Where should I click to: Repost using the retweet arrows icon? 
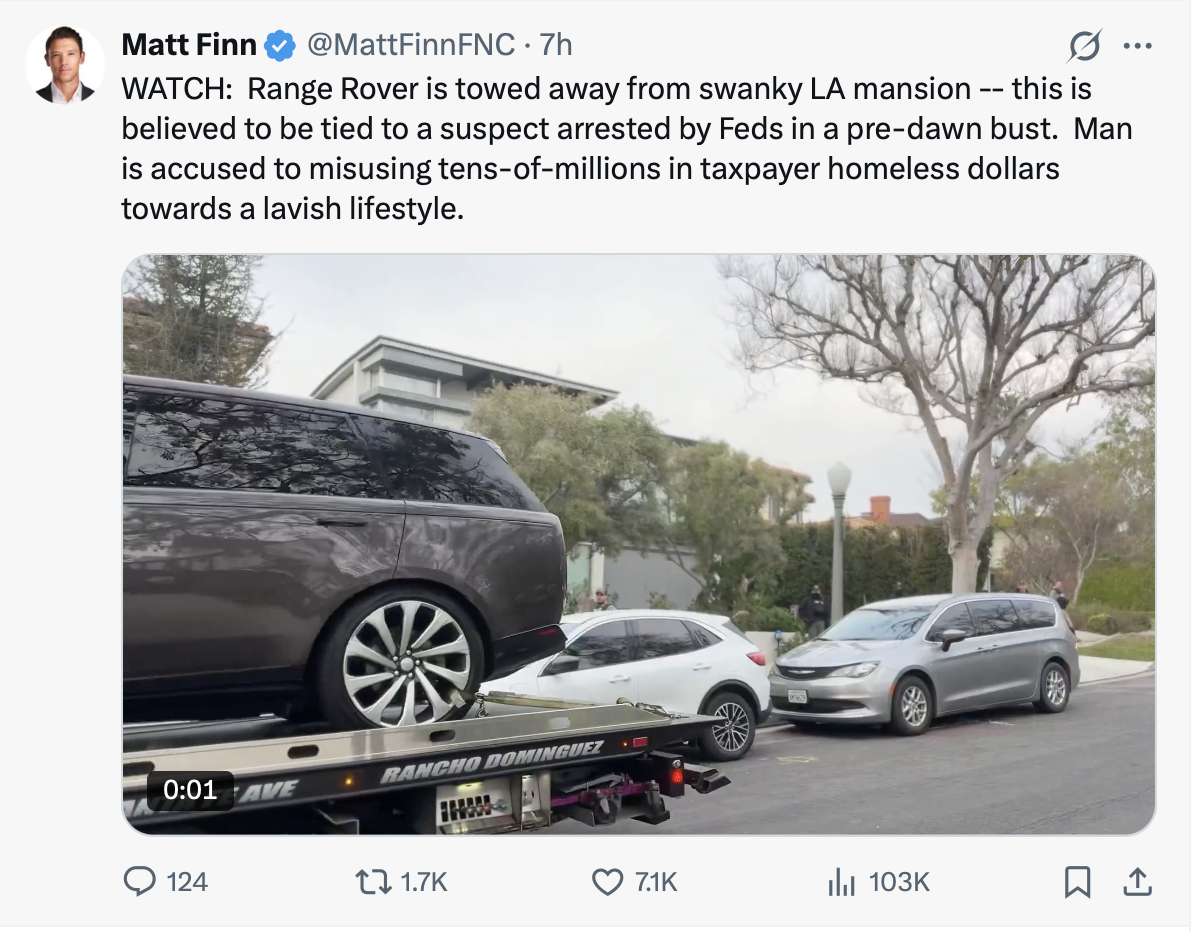point(373,881)
